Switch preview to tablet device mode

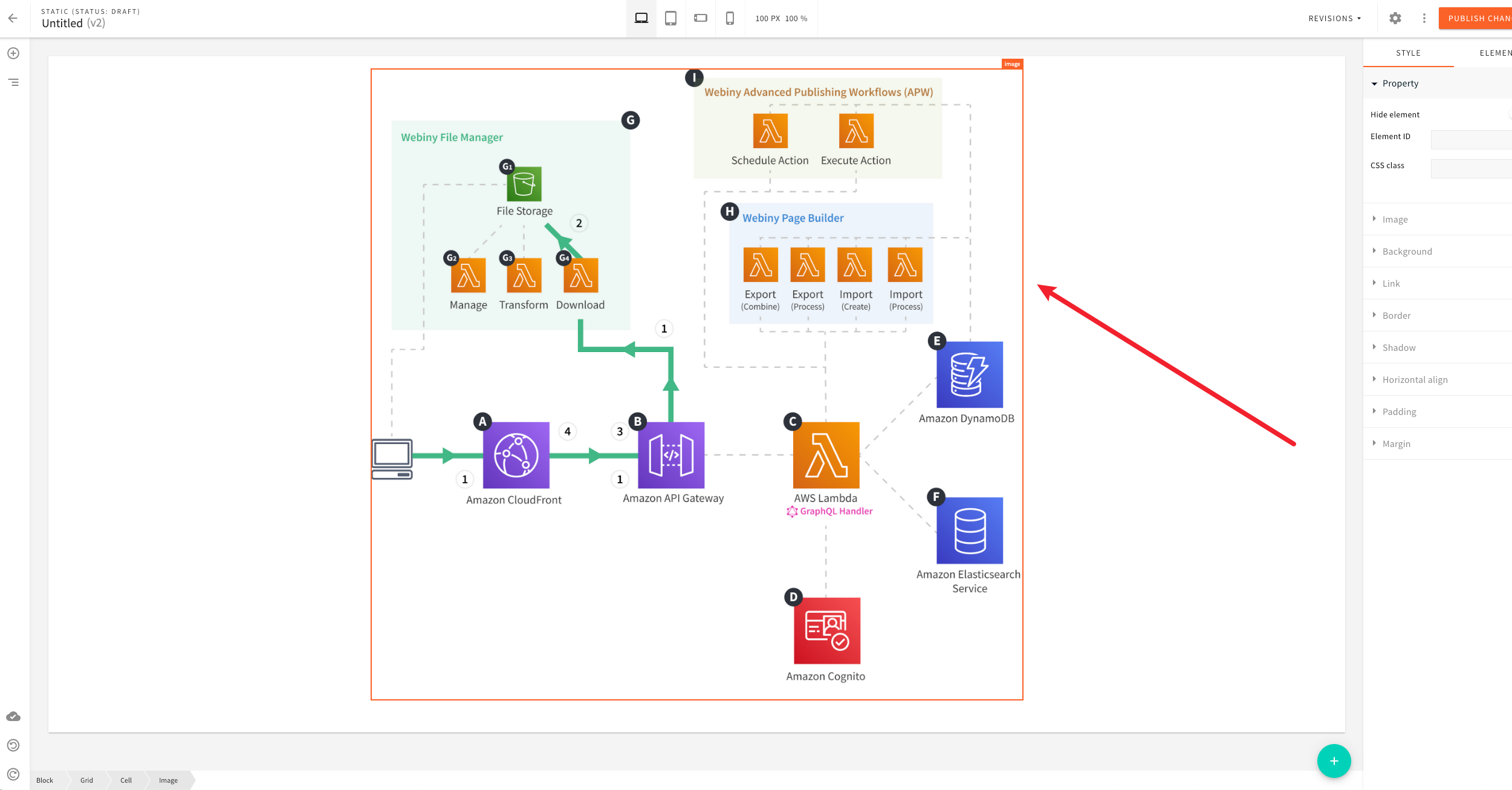[x=670, y=18]
